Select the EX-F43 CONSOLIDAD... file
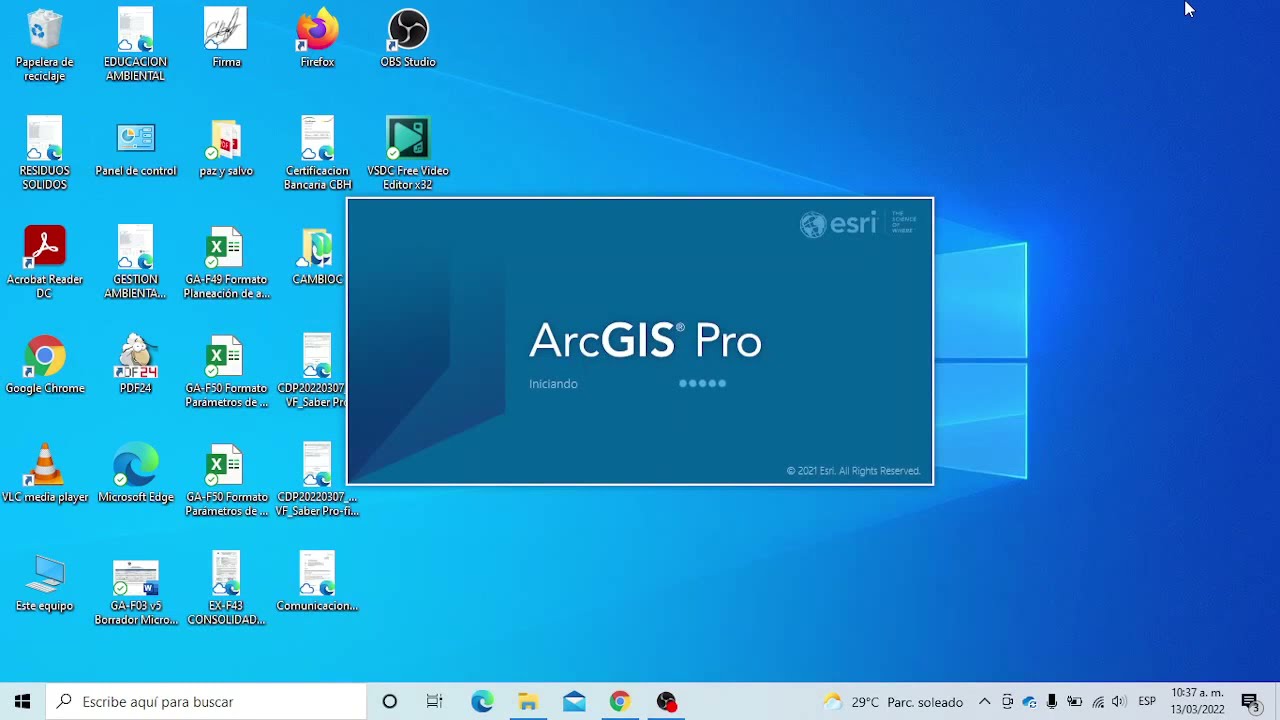This screenshot has height=720, width=1280. tap(226, 588)
